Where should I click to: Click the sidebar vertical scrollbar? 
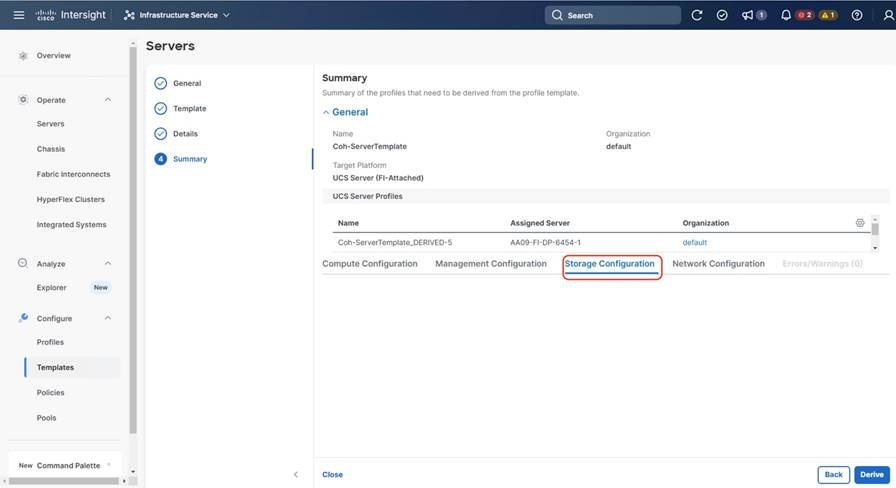pyautogui.click(x=133, y=240)
